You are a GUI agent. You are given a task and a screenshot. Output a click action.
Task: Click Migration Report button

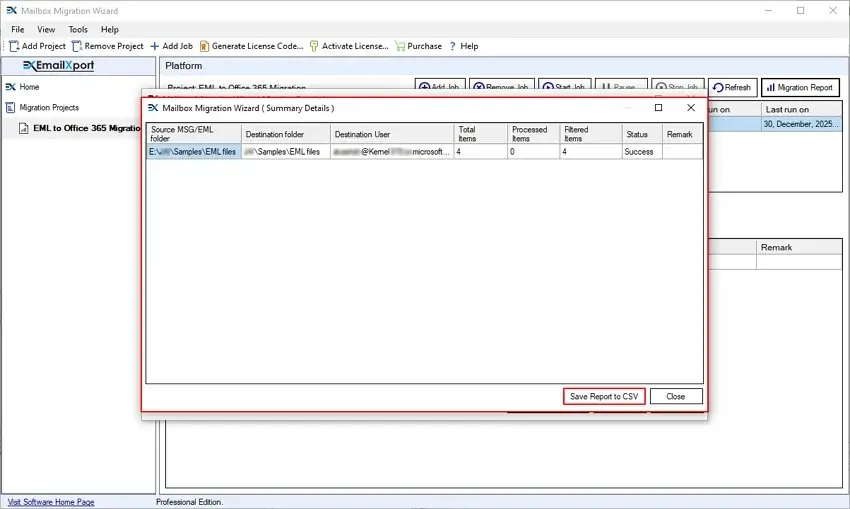(800, 87)
